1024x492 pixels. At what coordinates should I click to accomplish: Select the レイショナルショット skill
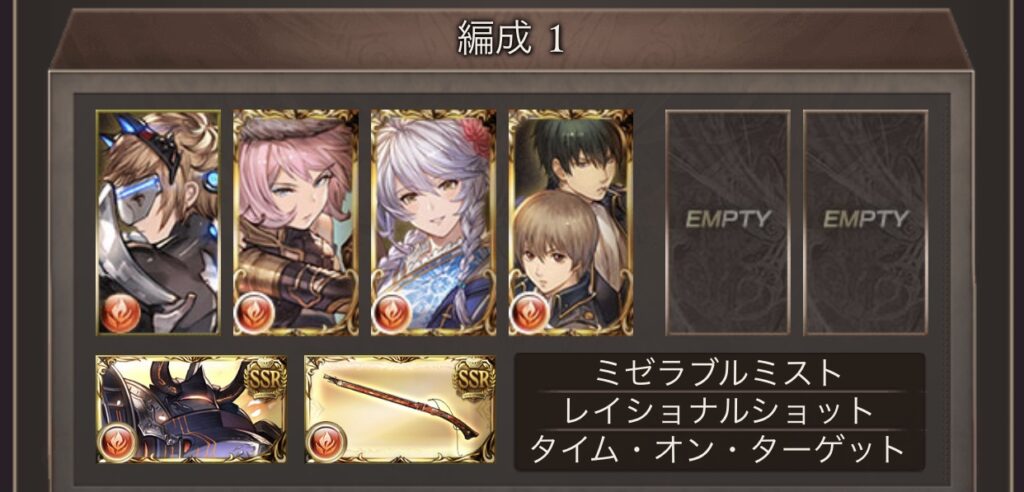pos(719,411)
